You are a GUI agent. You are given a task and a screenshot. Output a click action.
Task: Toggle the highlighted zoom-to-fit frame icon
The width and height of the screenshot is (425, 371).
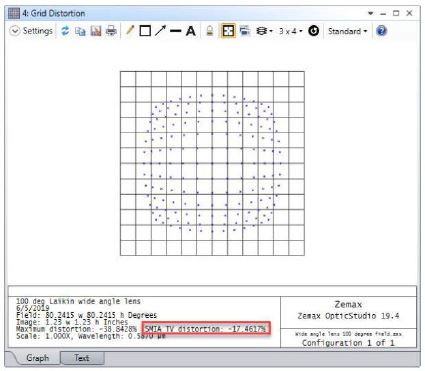point(228,31)
